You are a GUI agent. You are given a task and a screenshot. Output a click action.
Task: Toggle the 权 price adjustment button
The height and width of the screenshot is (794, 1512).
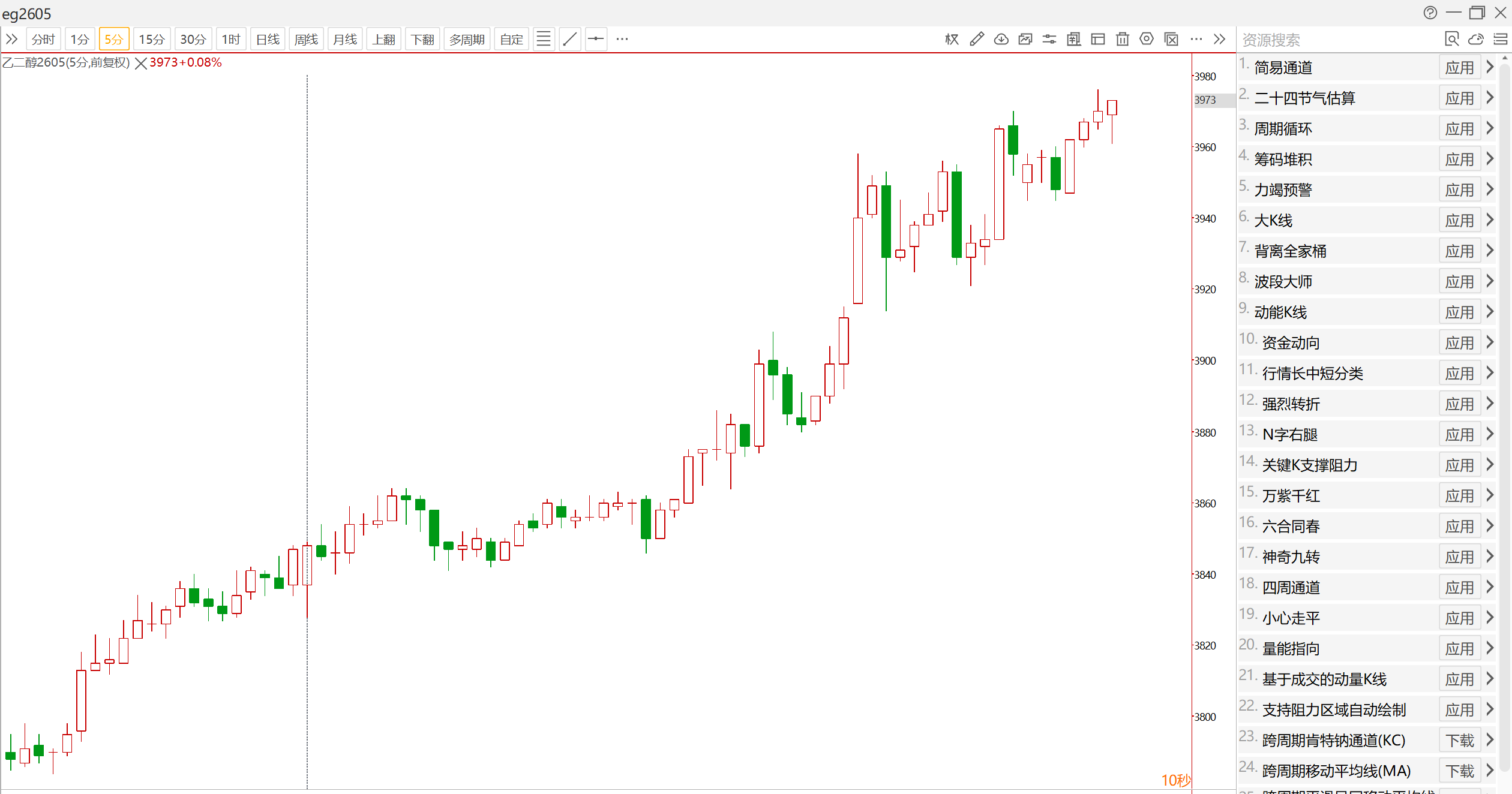pos(952,40)
